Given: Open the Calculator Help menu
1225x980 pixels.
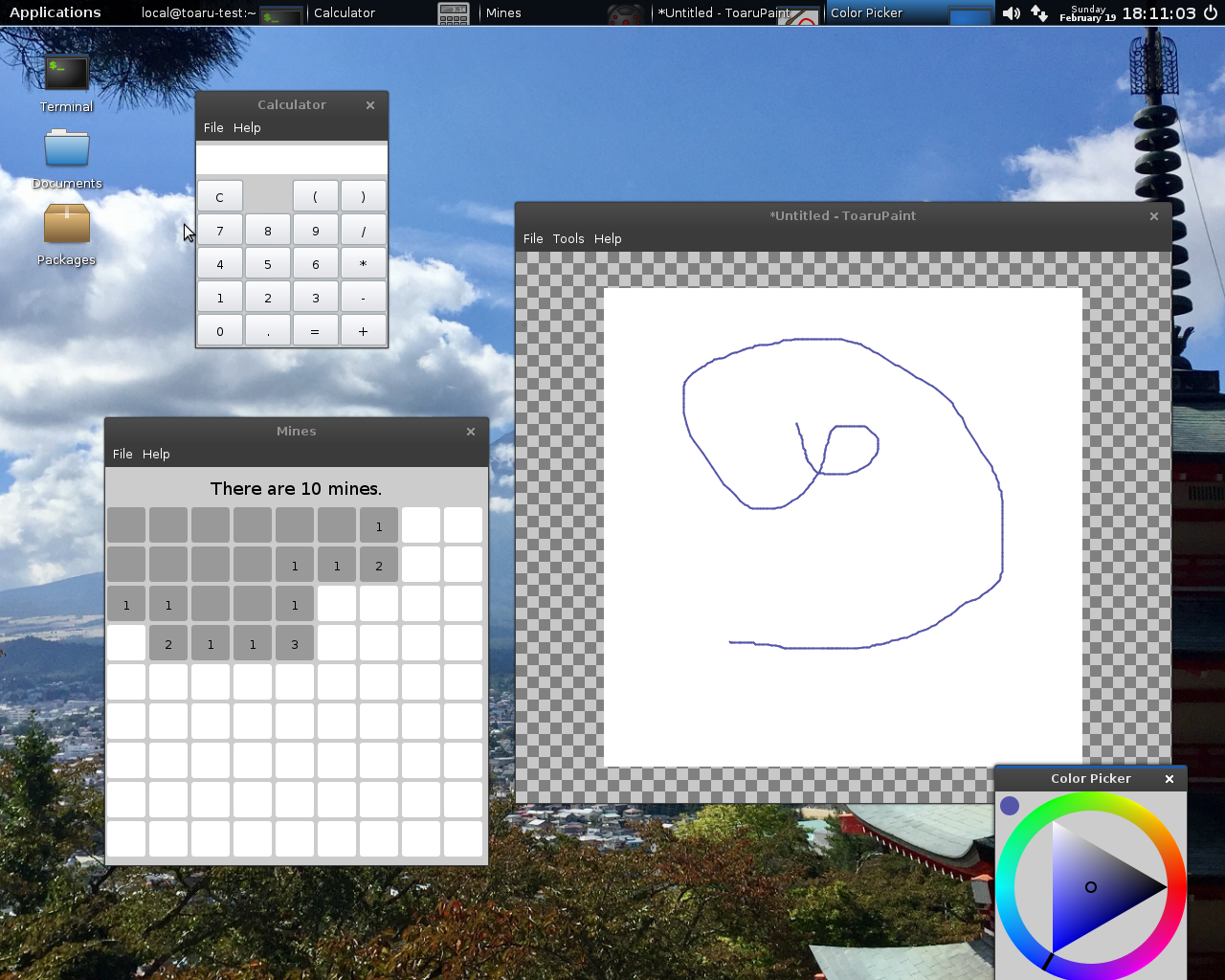Looking at the screenshot, I should click(247, 127).
